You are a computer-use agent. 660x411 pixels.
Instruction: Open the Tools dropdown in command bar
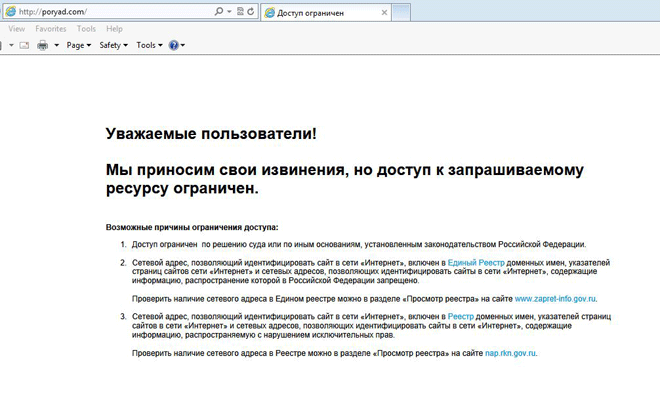(x=148, y=46)
